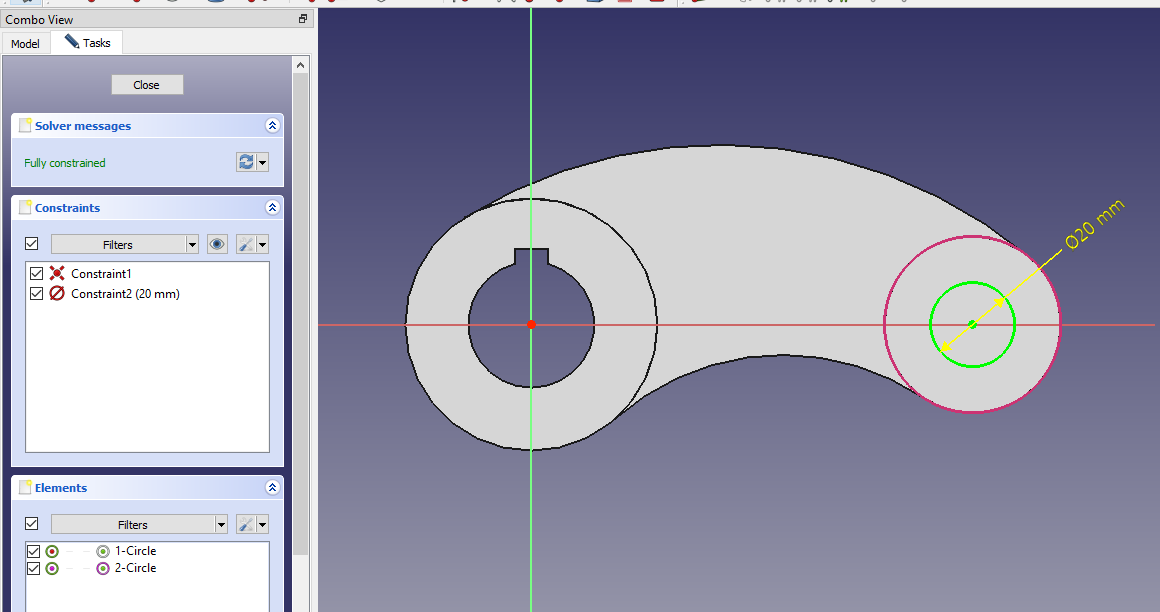The height and width of the screenshot is (612, 1160).
Task: Click the task panel scrollbar up arrow
Action: [301, 65]
